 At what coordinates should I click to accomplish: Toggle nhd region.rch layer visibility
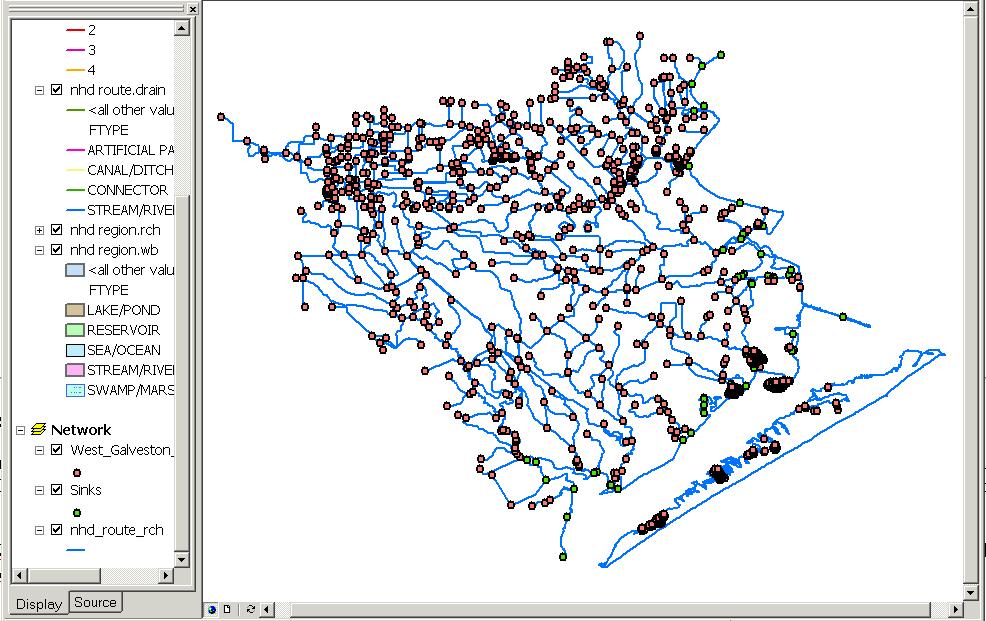click(x=57, y=230)
